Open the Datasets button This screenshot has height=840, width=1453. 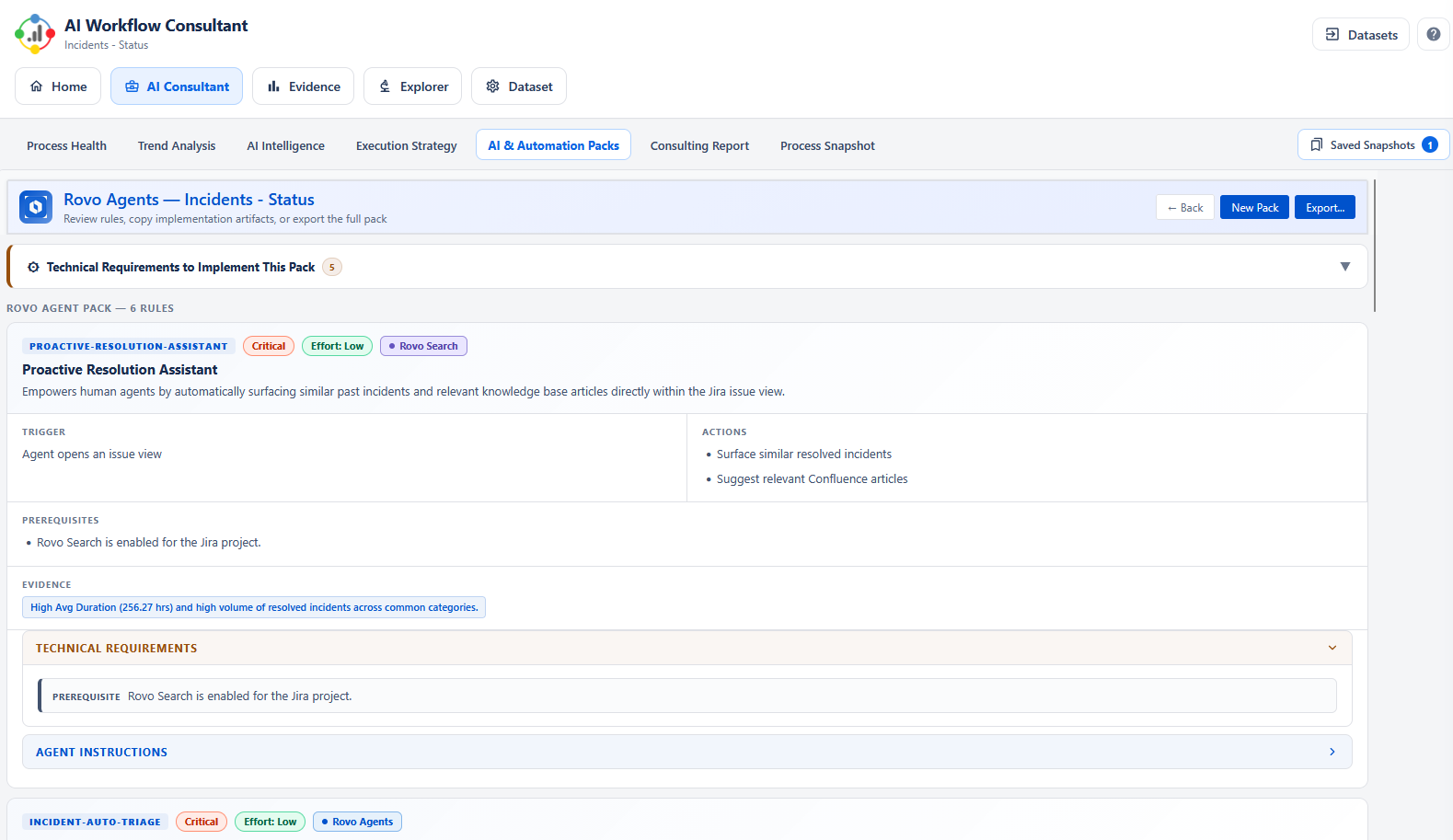point(1360,34)
